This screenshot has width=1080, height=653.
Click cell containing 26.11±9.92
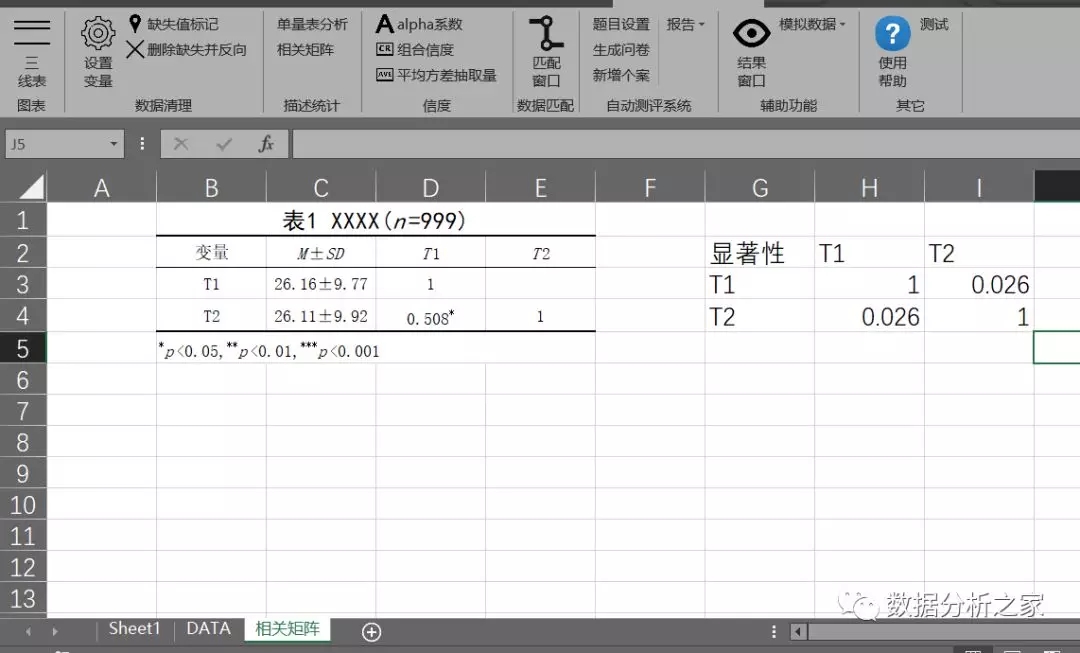pos(321,316)
